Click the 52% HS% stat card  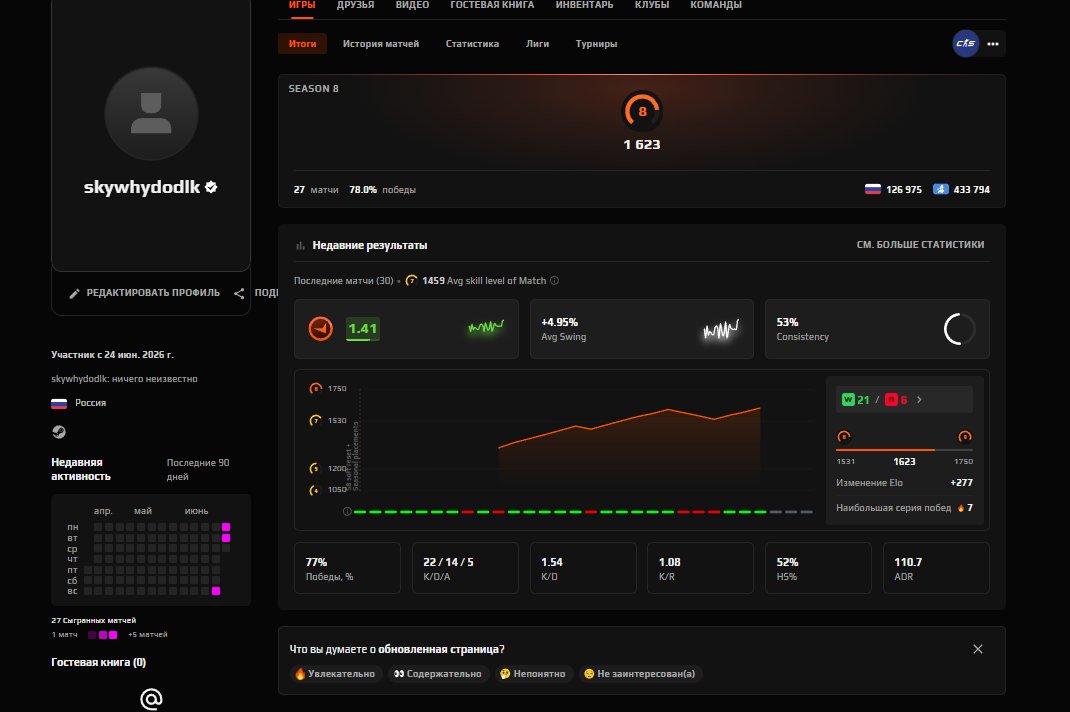pos(818,568)
